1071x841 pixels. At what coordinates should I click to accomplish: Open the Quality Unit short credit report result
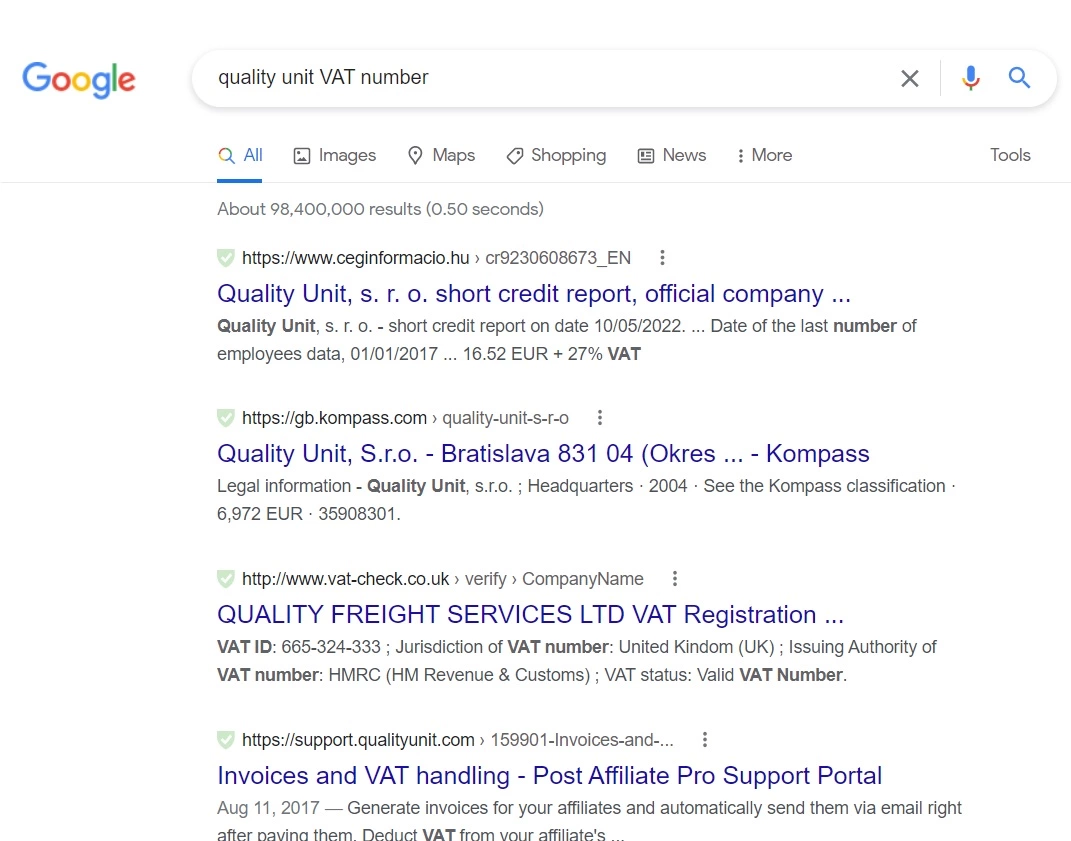533,293
